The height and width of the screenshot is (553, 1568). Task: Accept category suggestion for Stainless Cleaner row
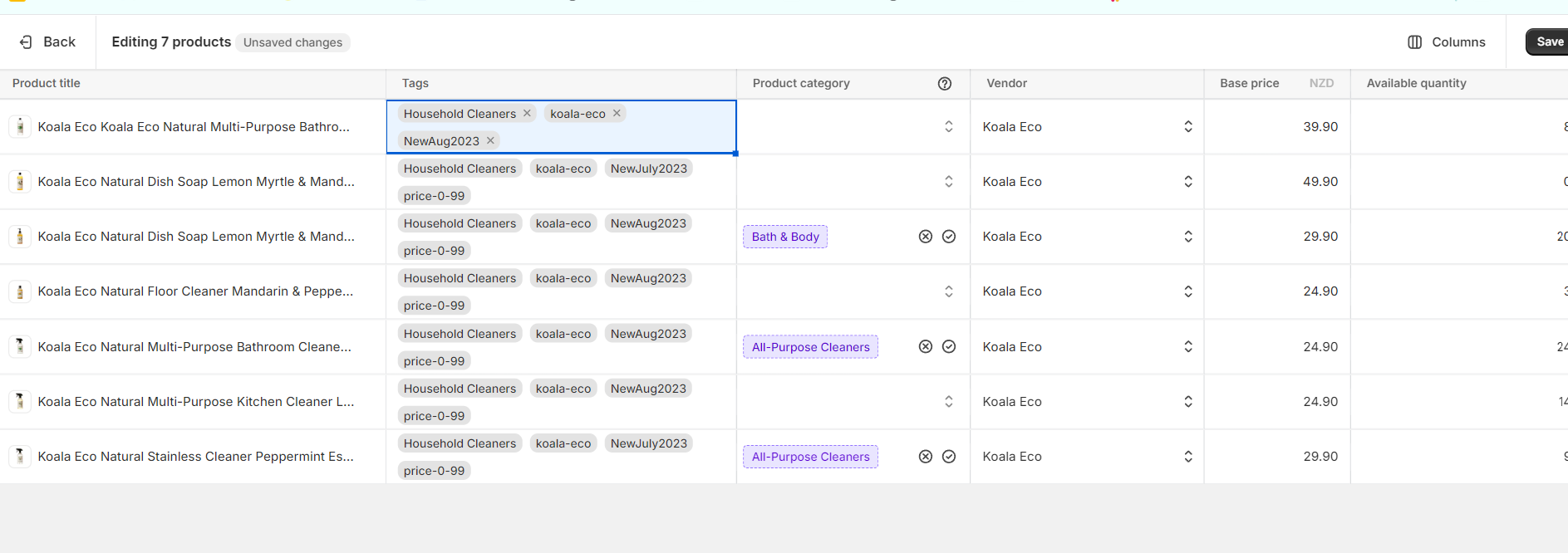point(949,457)
